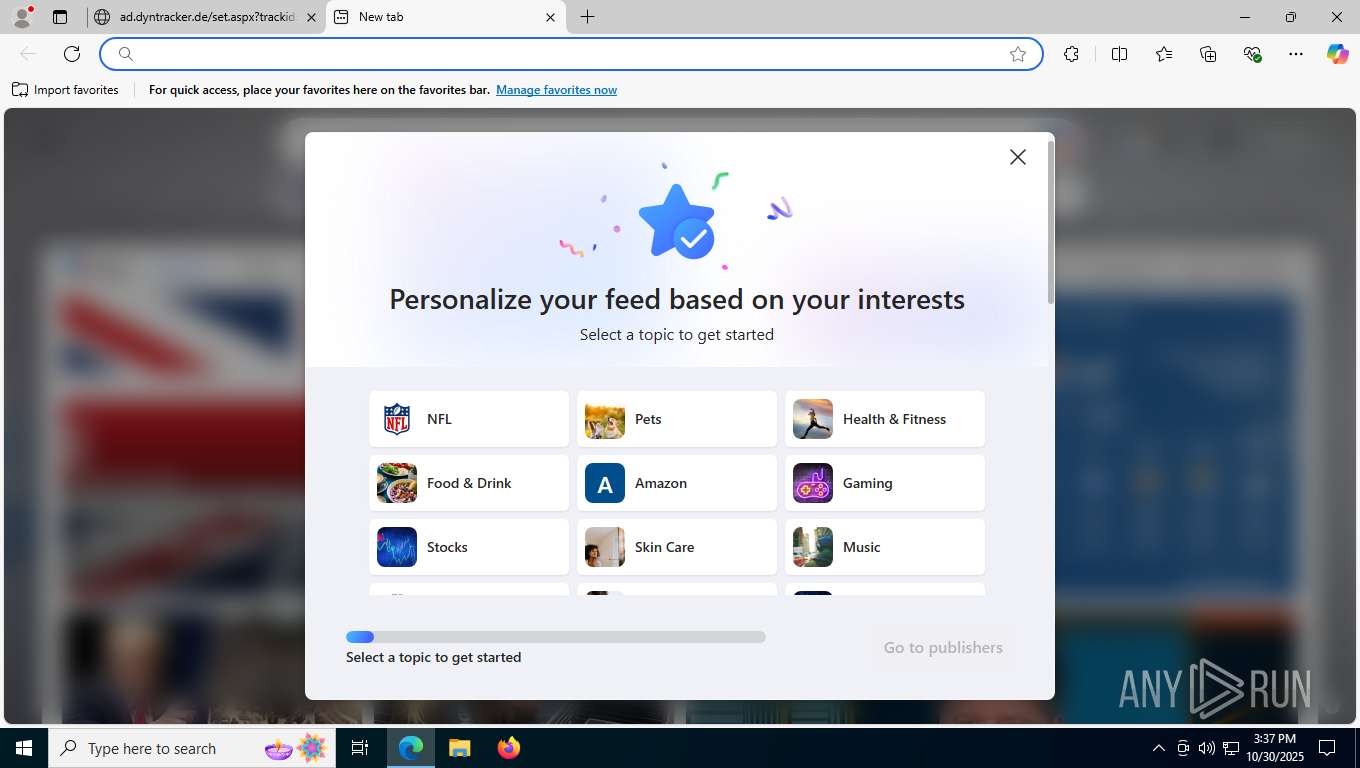Select the Music topic
The image size is (1360, 768).
[885, 547]
